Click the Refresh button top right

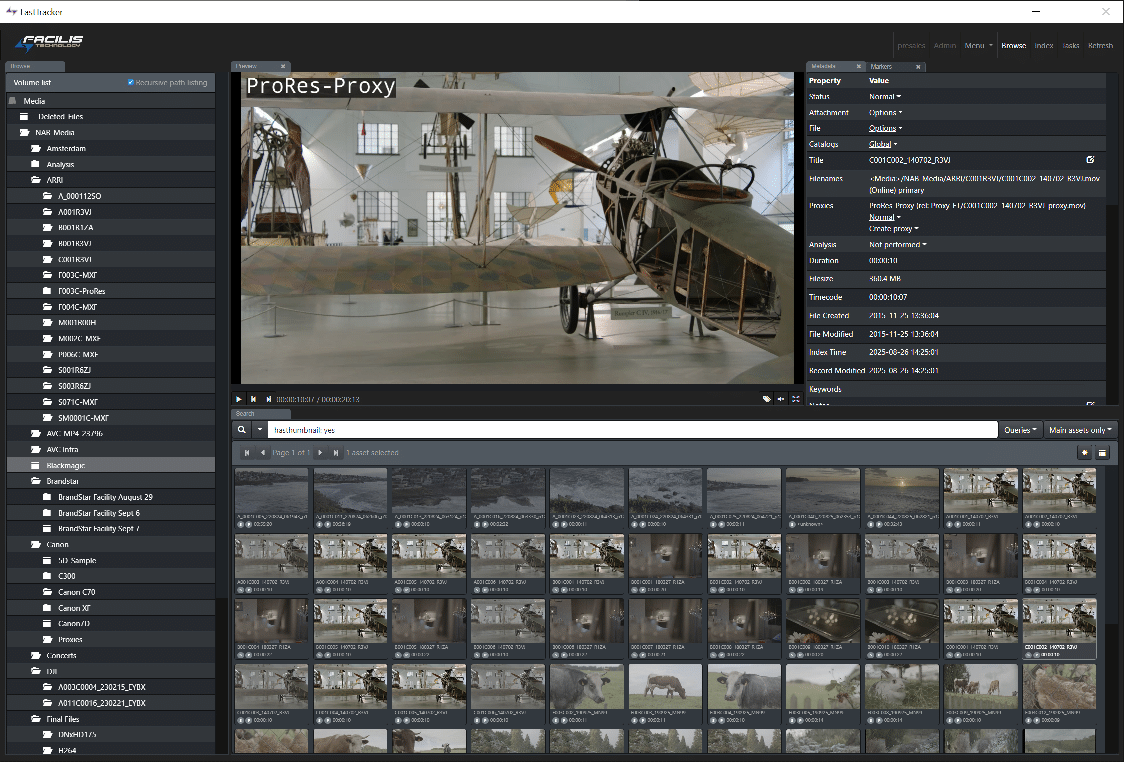point(1100,45)
